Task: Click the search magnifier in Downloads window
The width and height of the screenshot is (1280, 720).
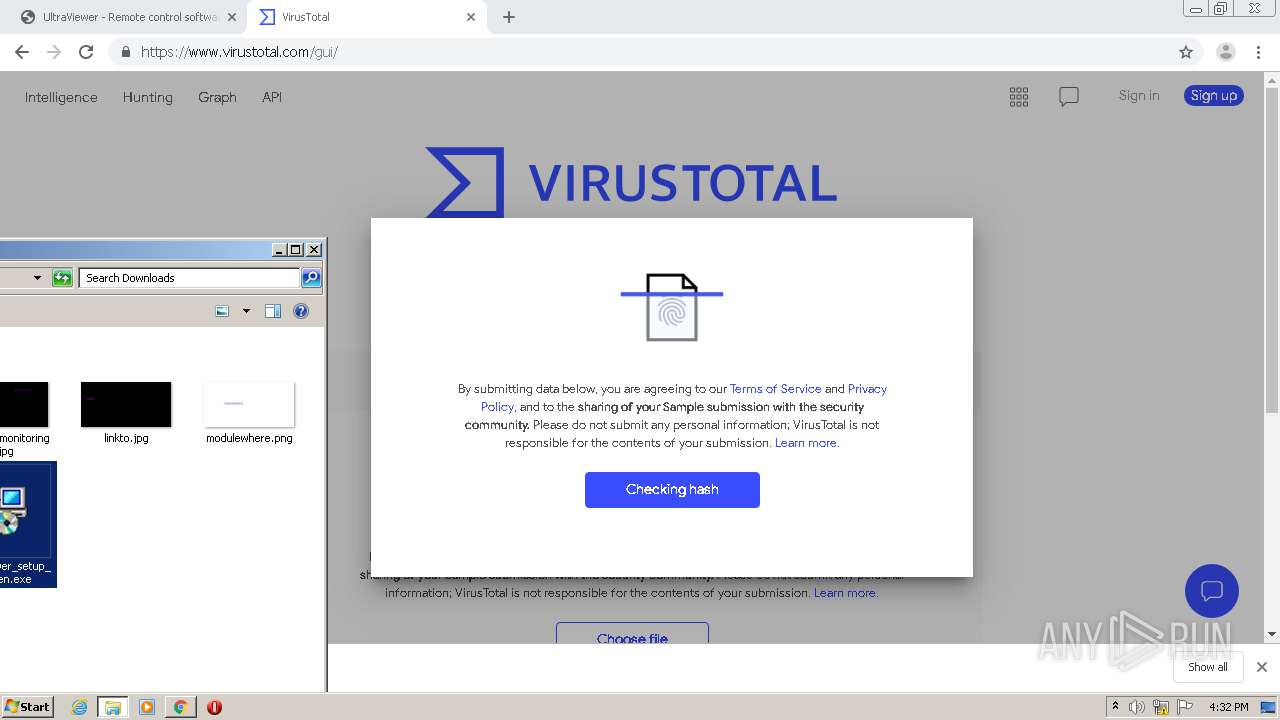Action: 311,278
